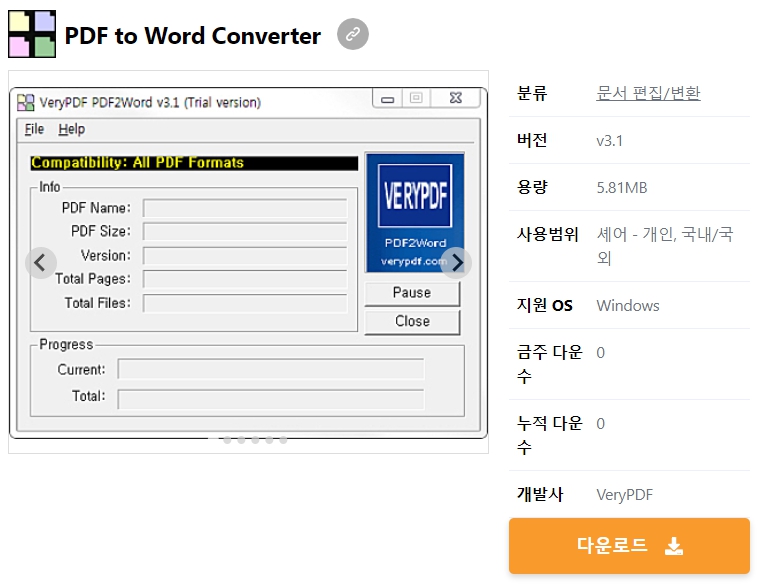The height and width of the screenshot is (584, 761).
Task: Click the 사용범위 label
Action: pyautogui.click(x=547, y=234)
